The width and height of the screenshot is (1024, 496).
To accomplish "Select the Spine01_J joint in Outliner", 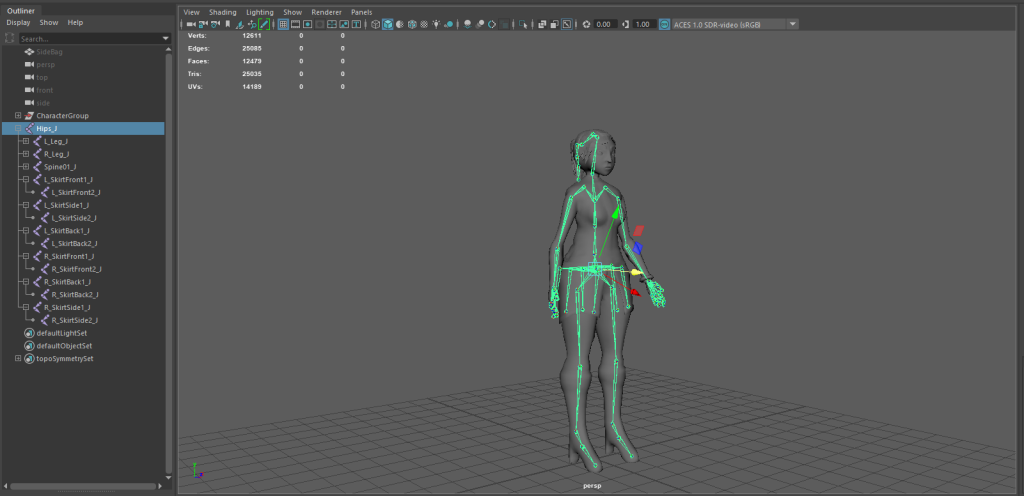I will coord(61,167).
